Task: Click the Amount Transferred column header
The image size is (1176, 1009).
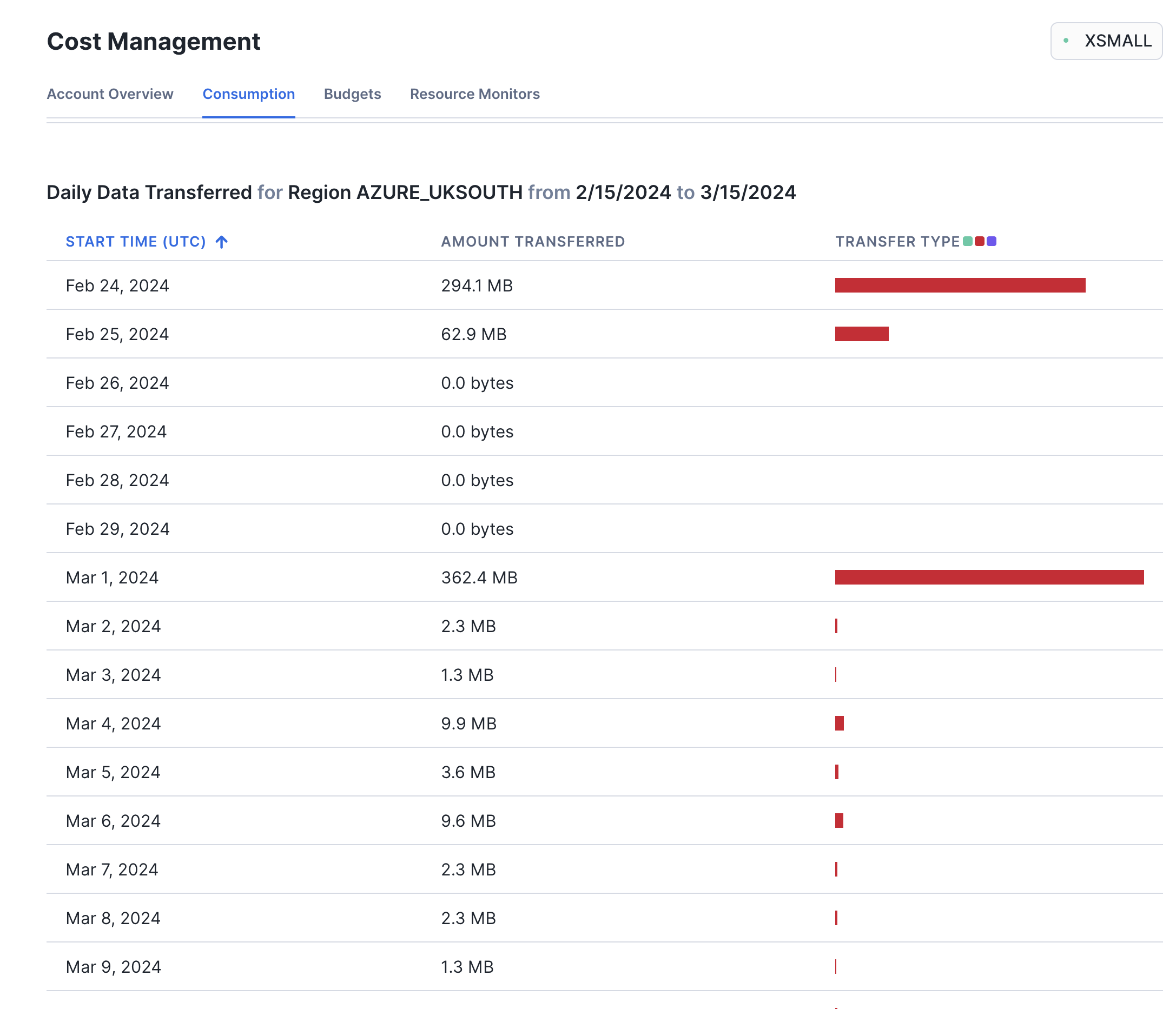Action: (532, 242)
